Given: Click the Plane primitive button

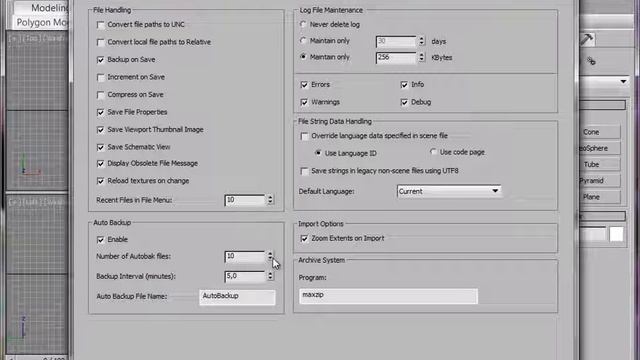Looking at the screenshot, I should [x=600, y=197].
